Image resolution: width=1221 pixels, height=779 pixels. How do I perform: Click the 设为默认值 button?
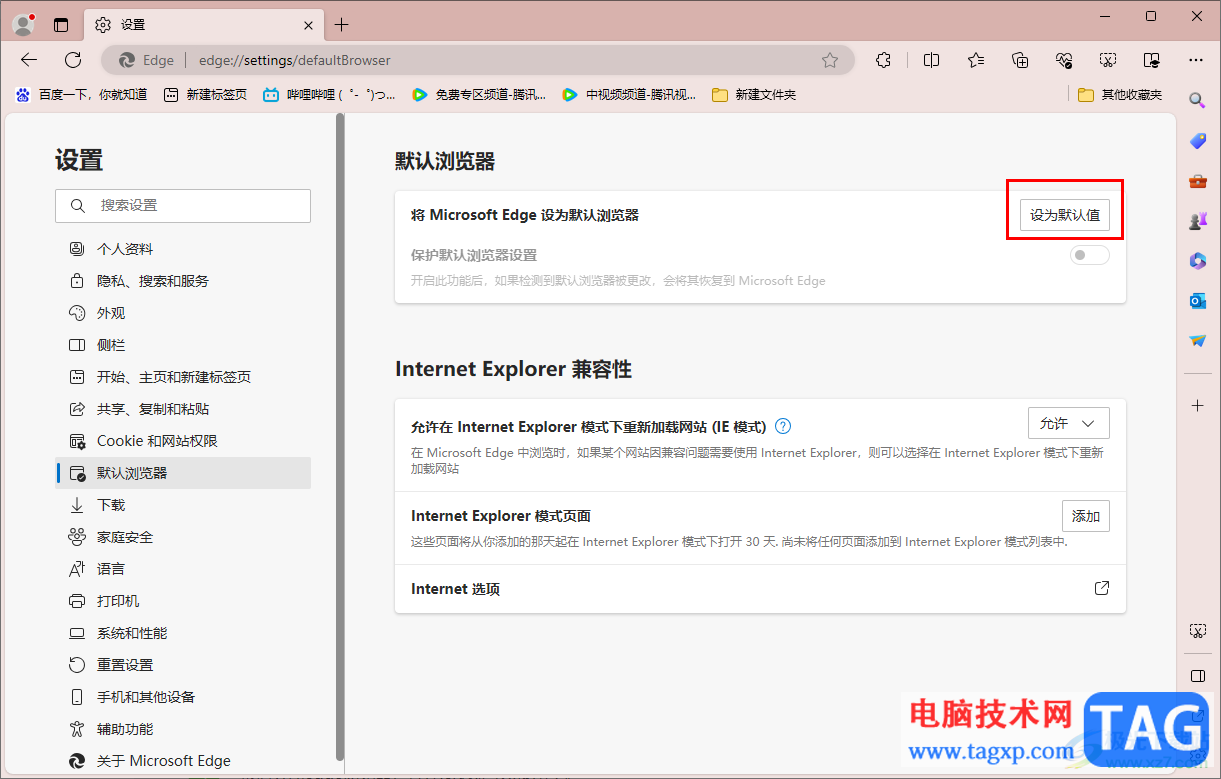point(1065,215)
